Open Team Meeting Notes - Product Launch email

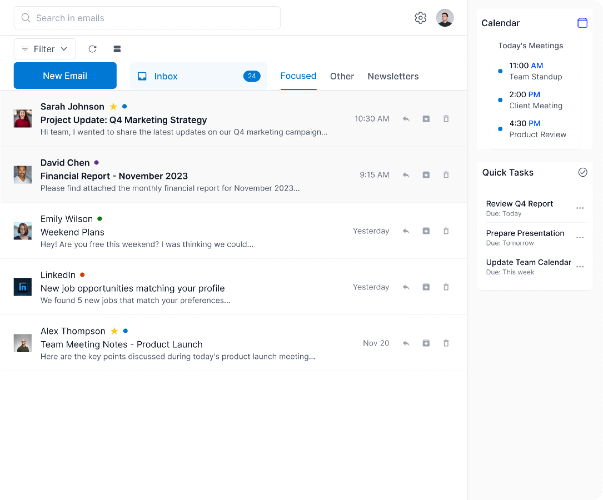[x=122, y=345]
